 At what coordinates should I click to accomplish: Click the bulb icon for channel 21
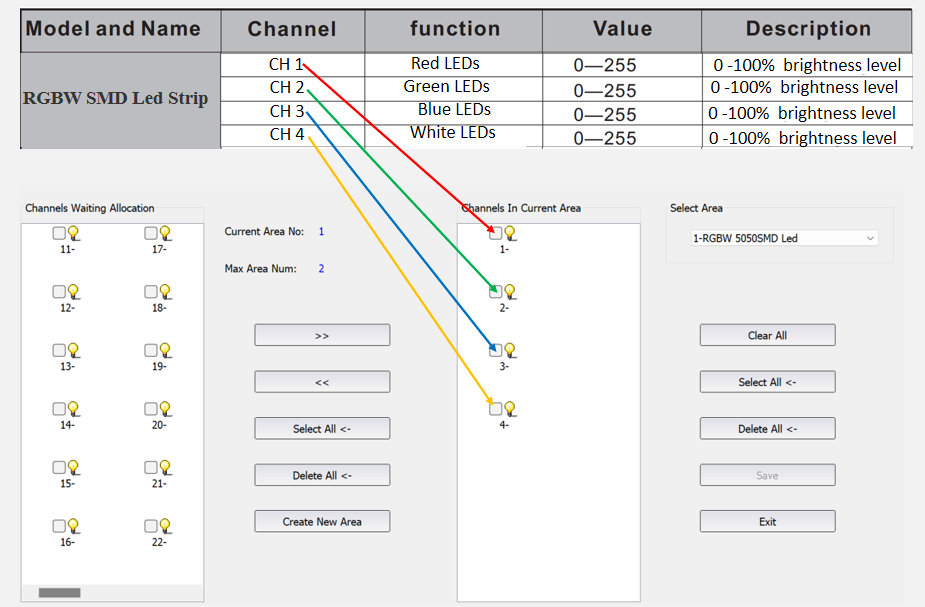[x=166, y=468]
